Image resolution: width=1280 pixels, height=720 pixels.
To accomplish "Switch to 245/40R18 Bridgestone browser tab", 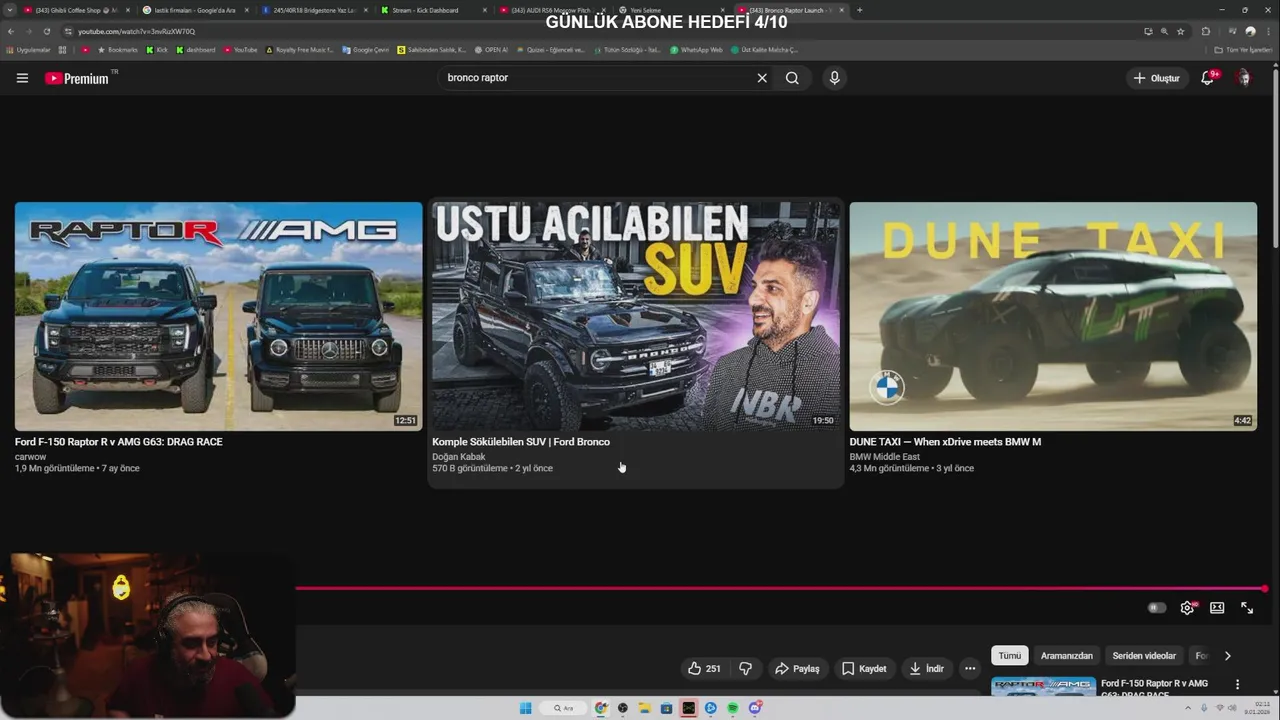I will coord(313,10).
